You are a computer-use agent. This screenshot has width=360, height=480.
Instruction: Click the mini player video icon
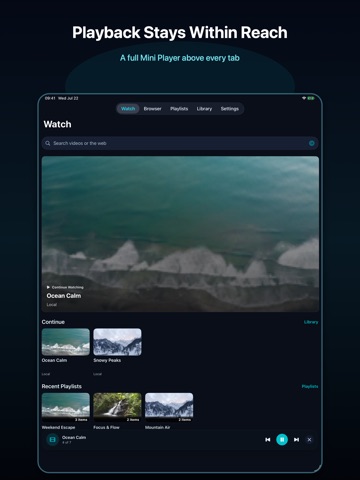pyautogui.click(x=52, y=440)
